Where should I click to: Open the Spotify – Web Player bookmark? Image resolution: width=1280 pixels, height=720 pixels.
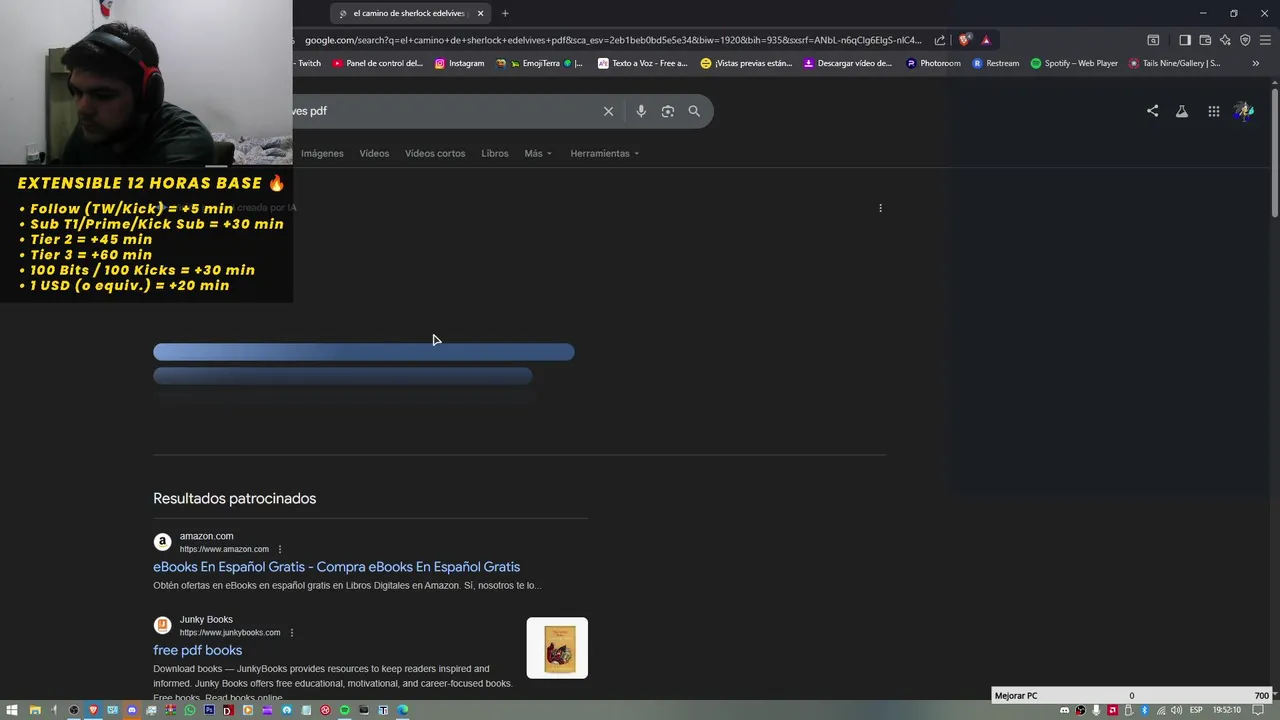1074,63
